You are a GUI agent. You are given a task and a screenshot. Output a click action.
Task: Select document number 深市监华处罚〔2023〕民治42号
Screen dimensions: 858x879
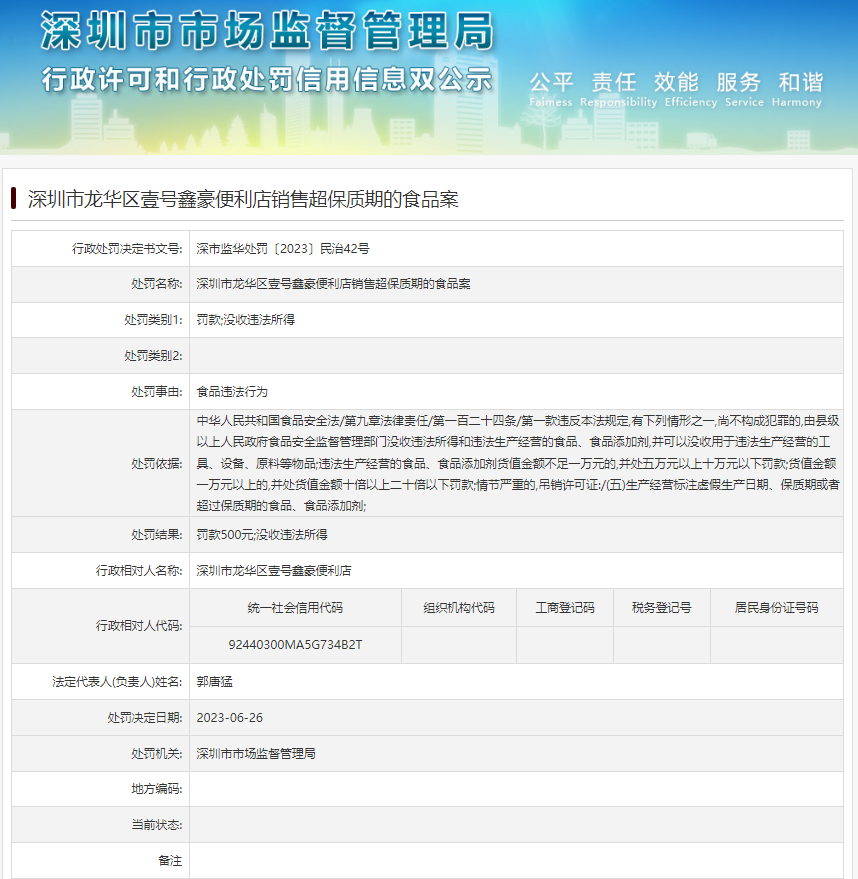coord(282,248)
